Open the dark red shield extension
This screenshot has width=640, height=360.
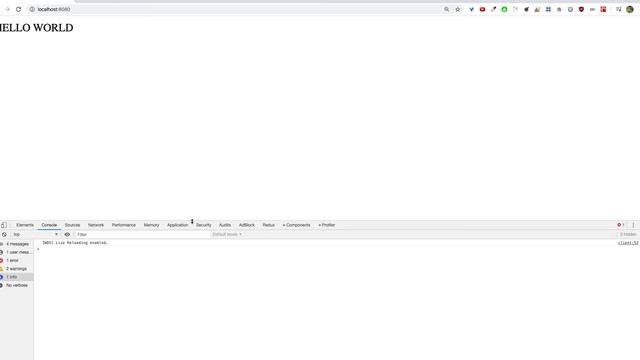(581, 9)
